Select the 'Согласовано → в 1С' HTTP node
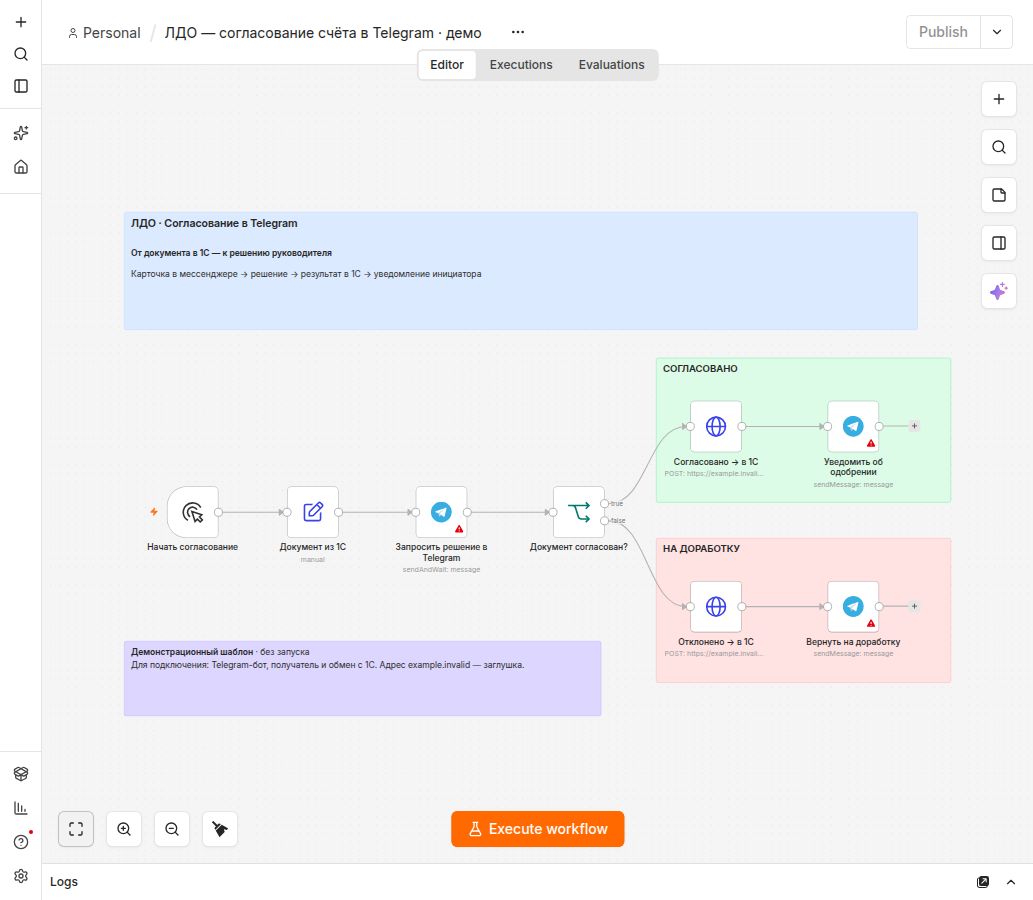 coord(716,426)
